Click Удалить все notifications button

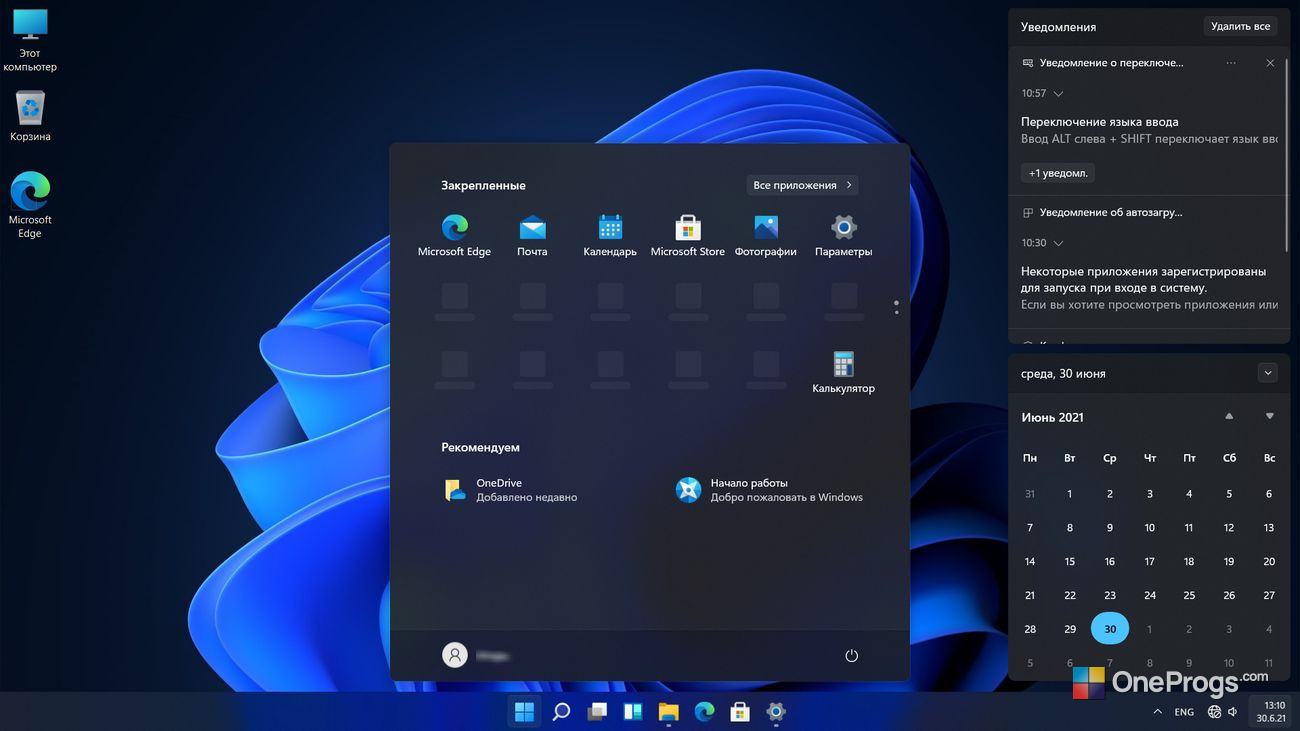(x=1240, y=26)
